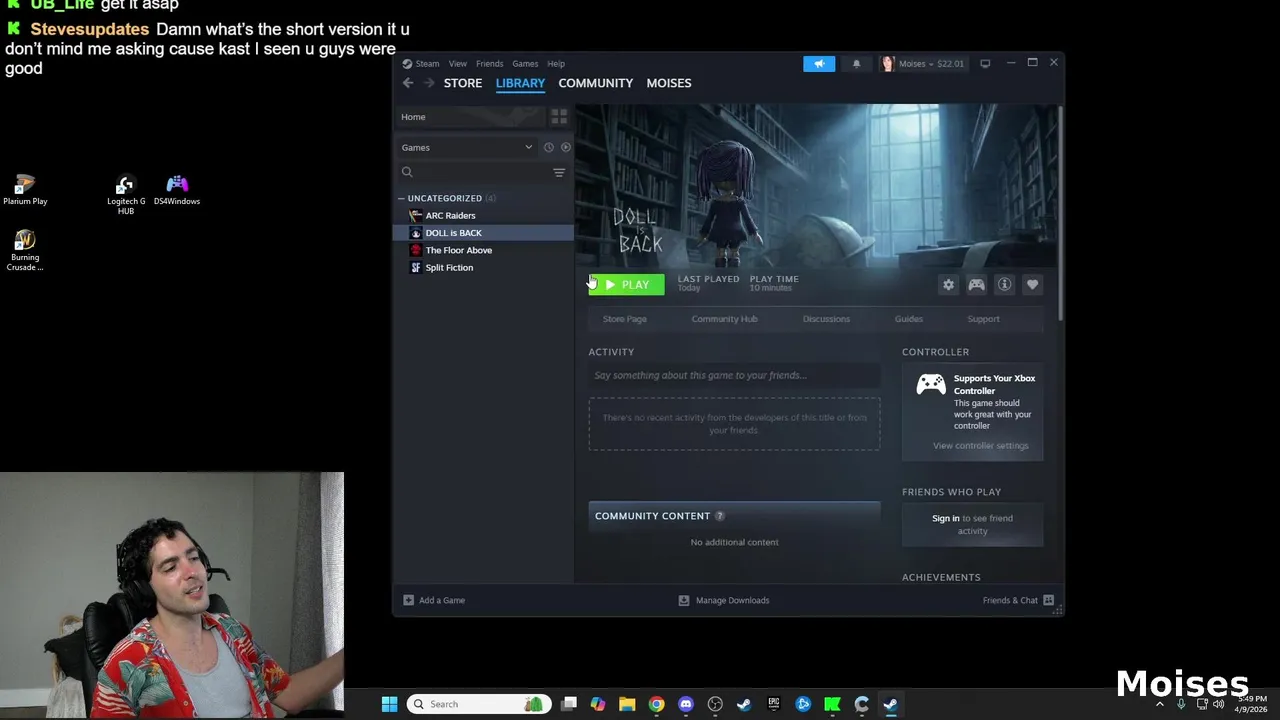The width and height of the screenshot is (1280, 720).
Task: Go forward with the right arrow
Action: tap(429, 83)
